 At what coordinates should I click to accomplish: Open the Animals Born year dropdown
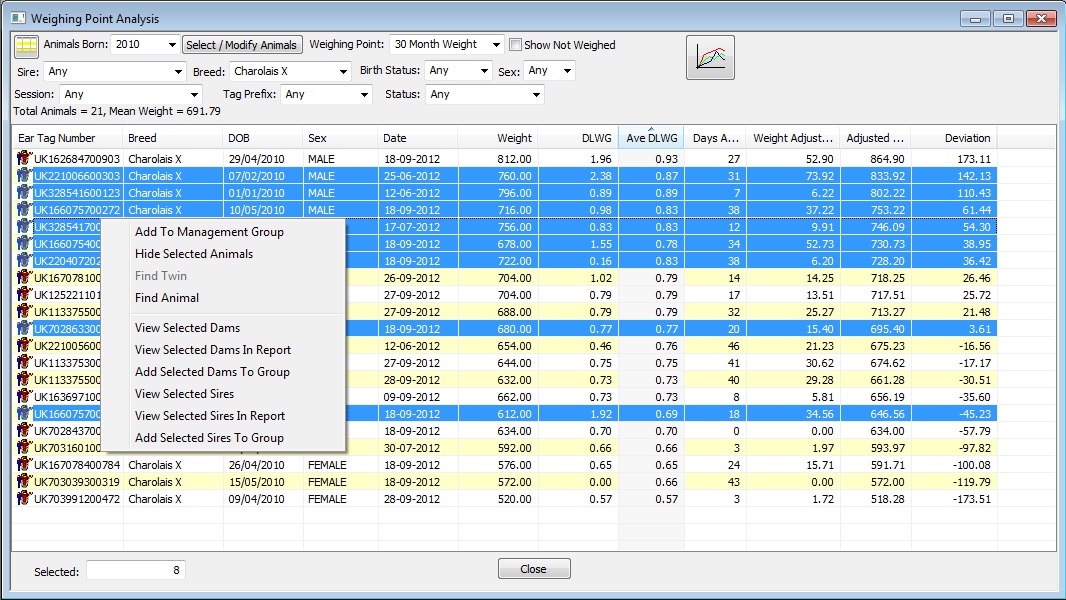(171, 45)
